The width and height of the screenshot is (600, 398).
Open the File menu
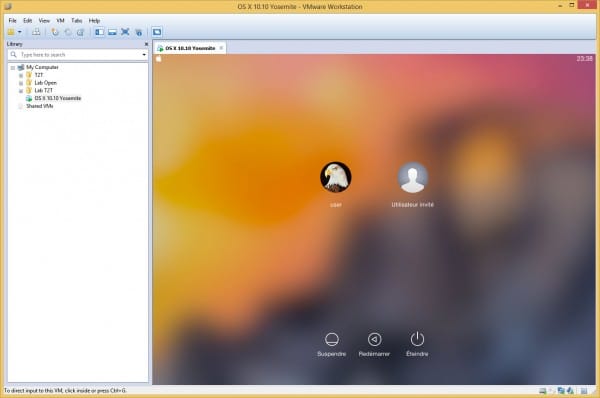(x=13, y=20)
